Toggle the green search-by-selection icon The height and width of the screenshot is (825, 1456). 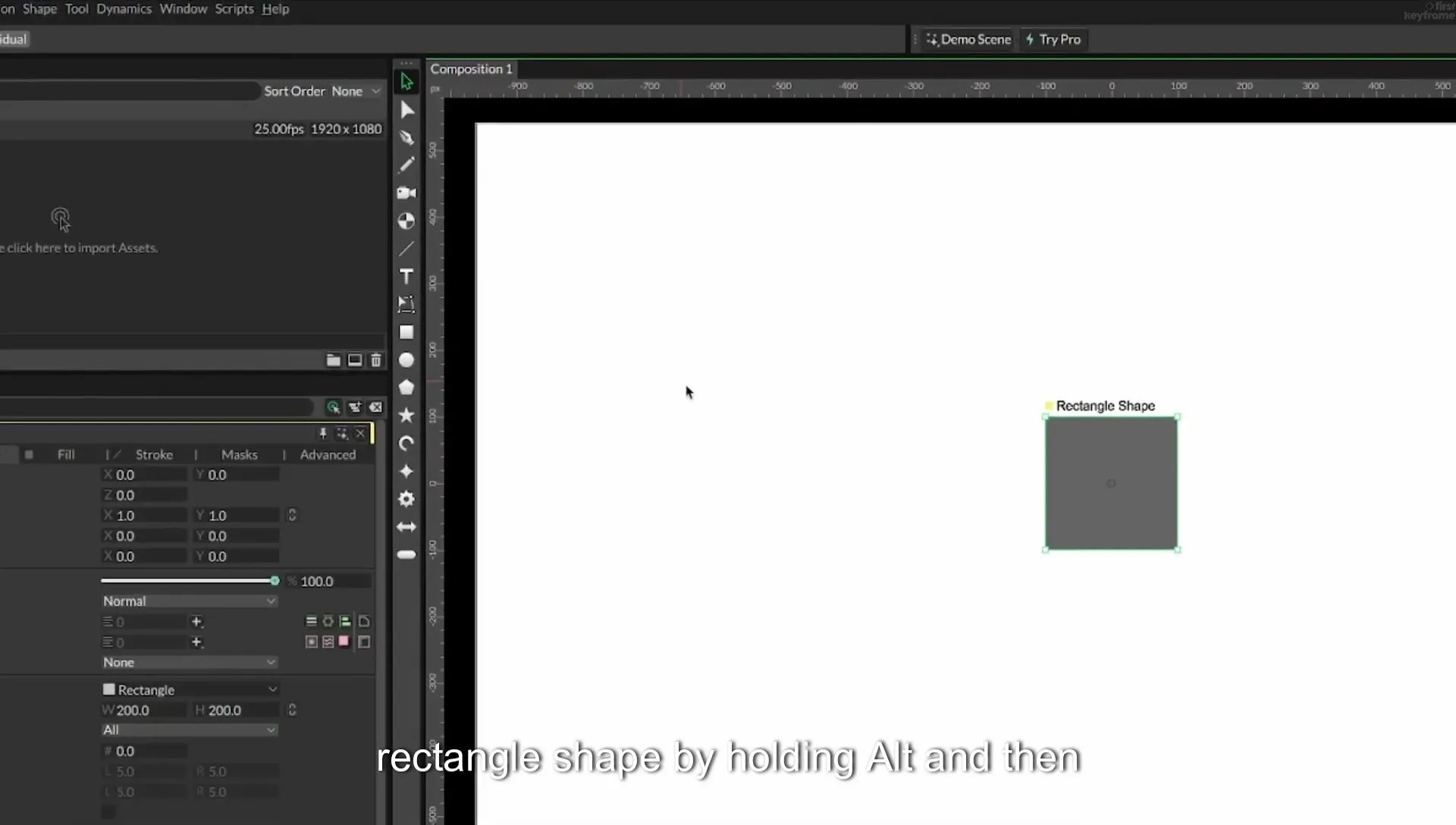point(333,407)
